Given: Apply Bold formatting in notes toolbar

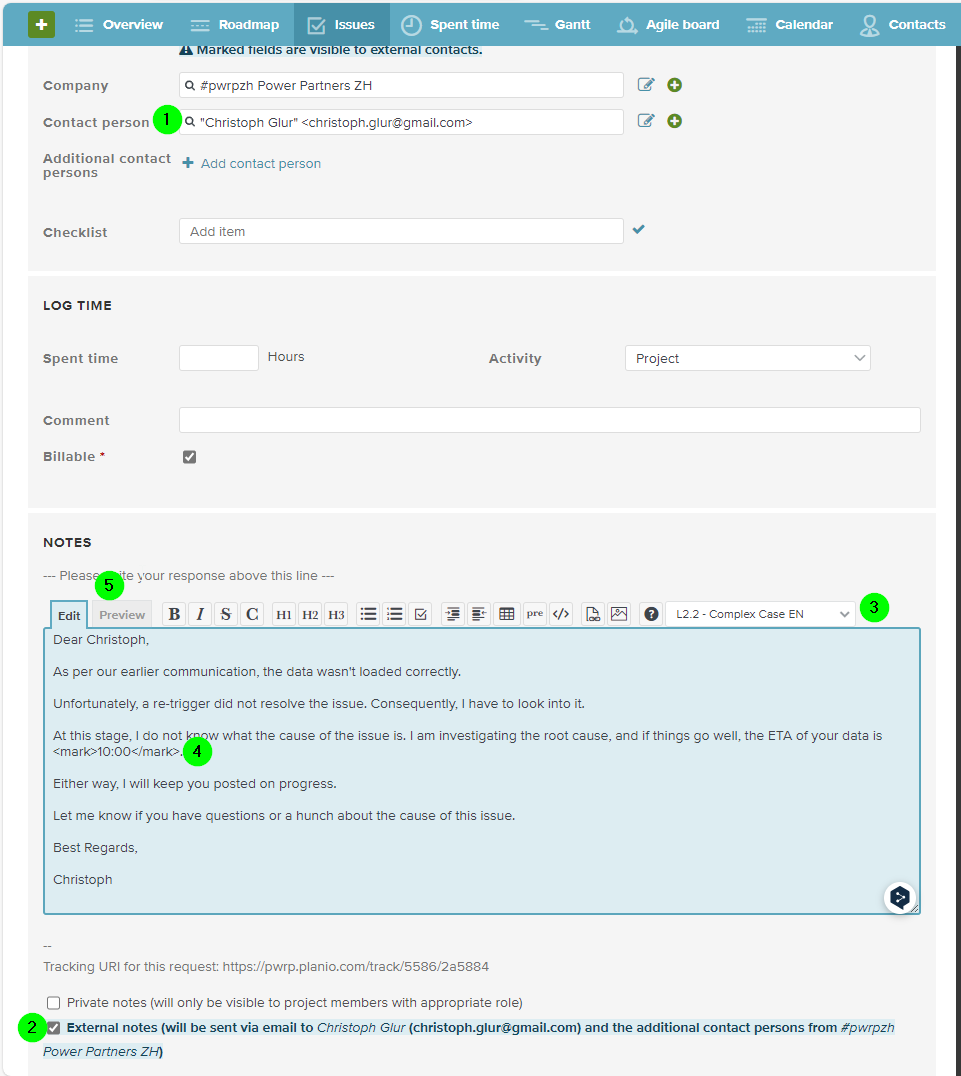Looking at the screenshot, I should (x=174, y=614).
